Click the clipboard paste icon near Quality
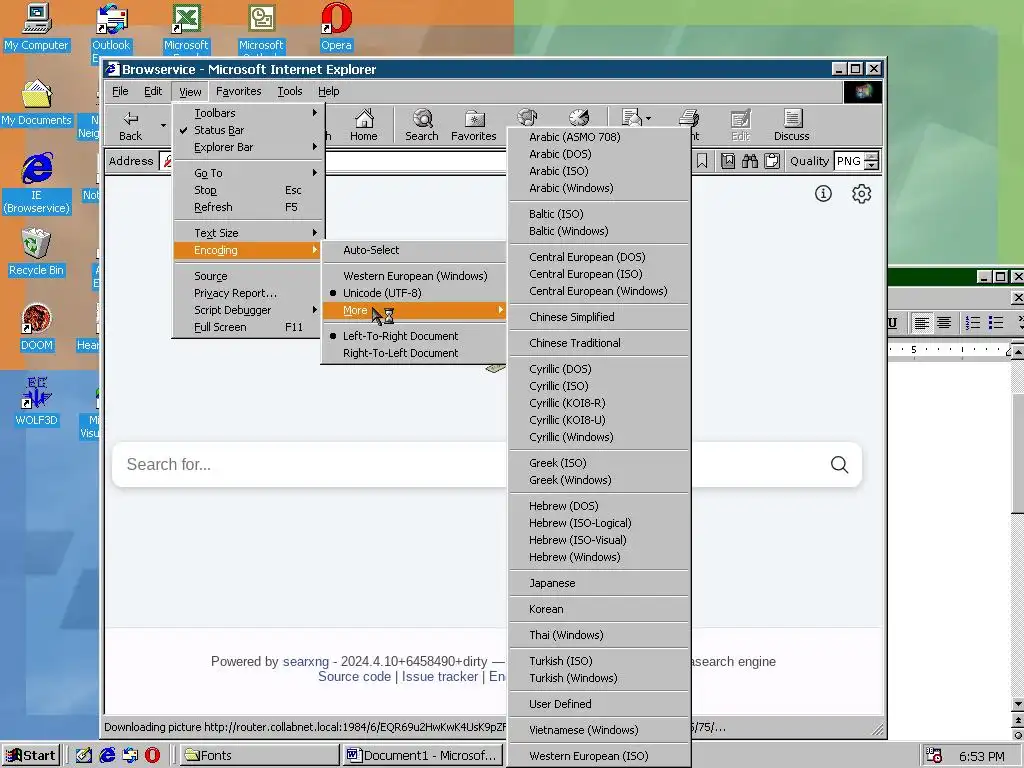1024x768 pixels. pos(772,161)
